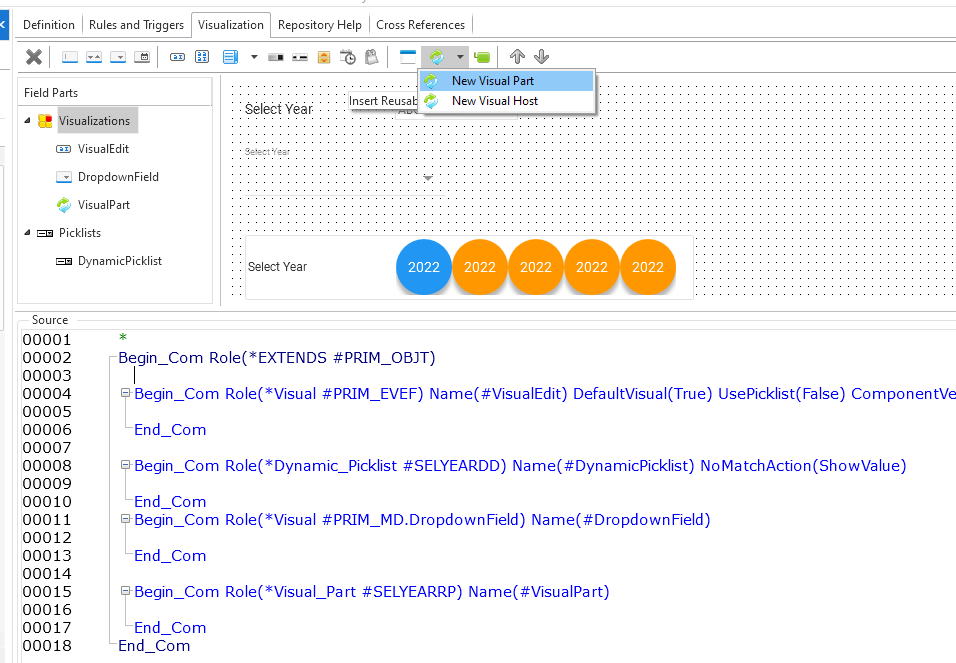
Task: Choose New Visual Part menu entry
Action: 506,81
